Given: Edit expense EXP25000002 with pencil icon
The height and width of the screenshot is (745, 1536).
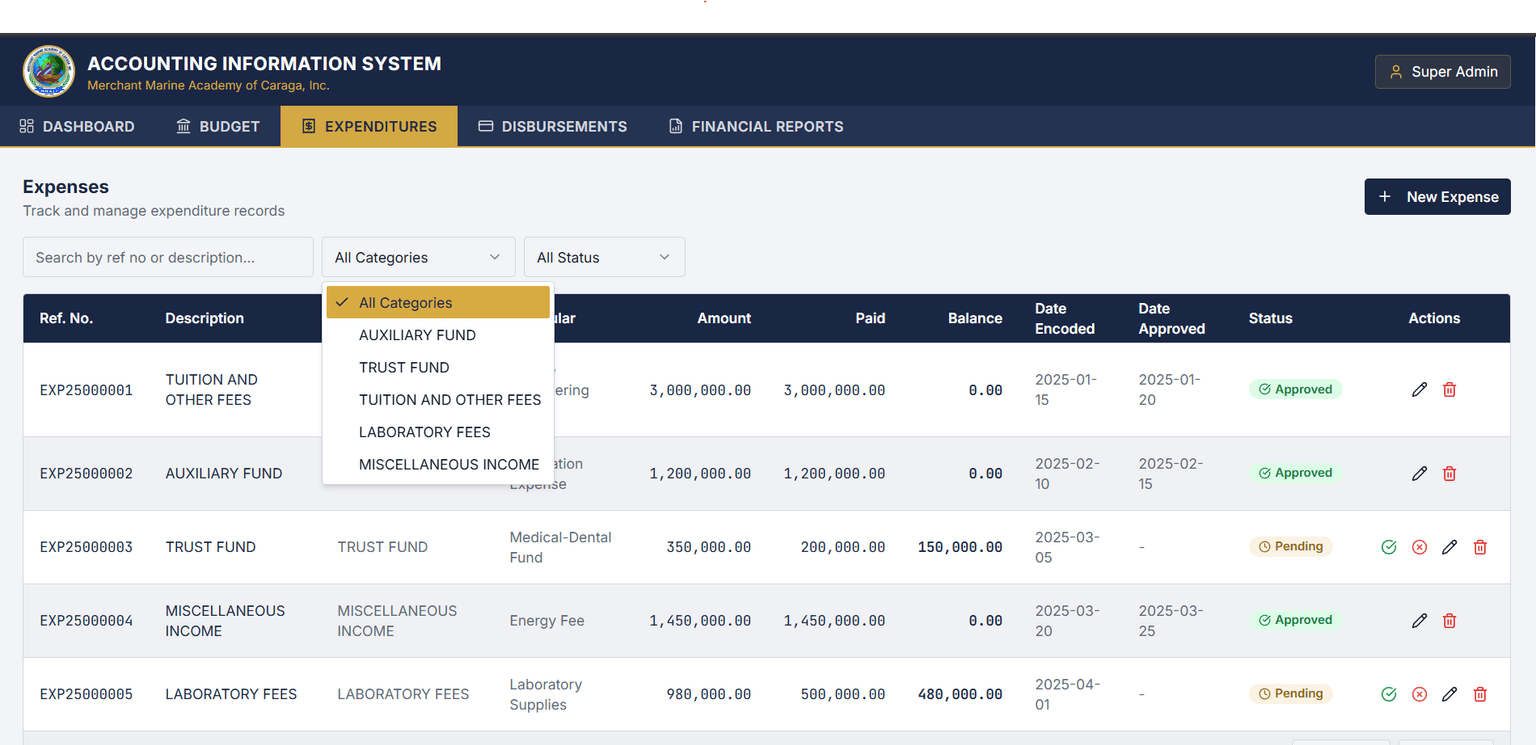Looking at the screenshot, I should (1419, 473).
